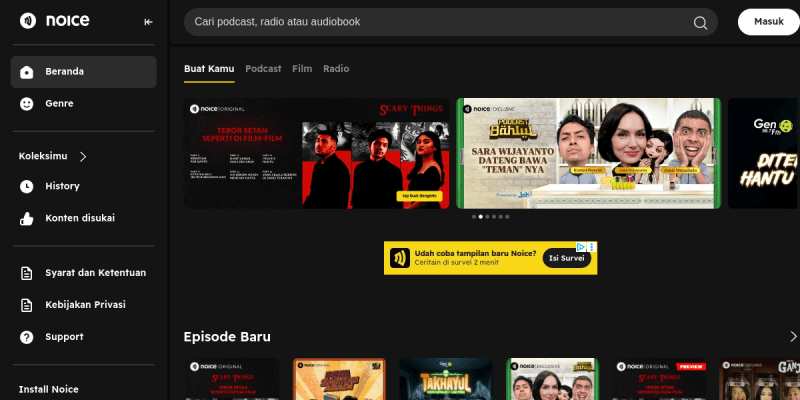Screen dimensions: 800x400
Task: Click the Syarat dan Ketentuan document icon
Action: click(x=27, y=273)
